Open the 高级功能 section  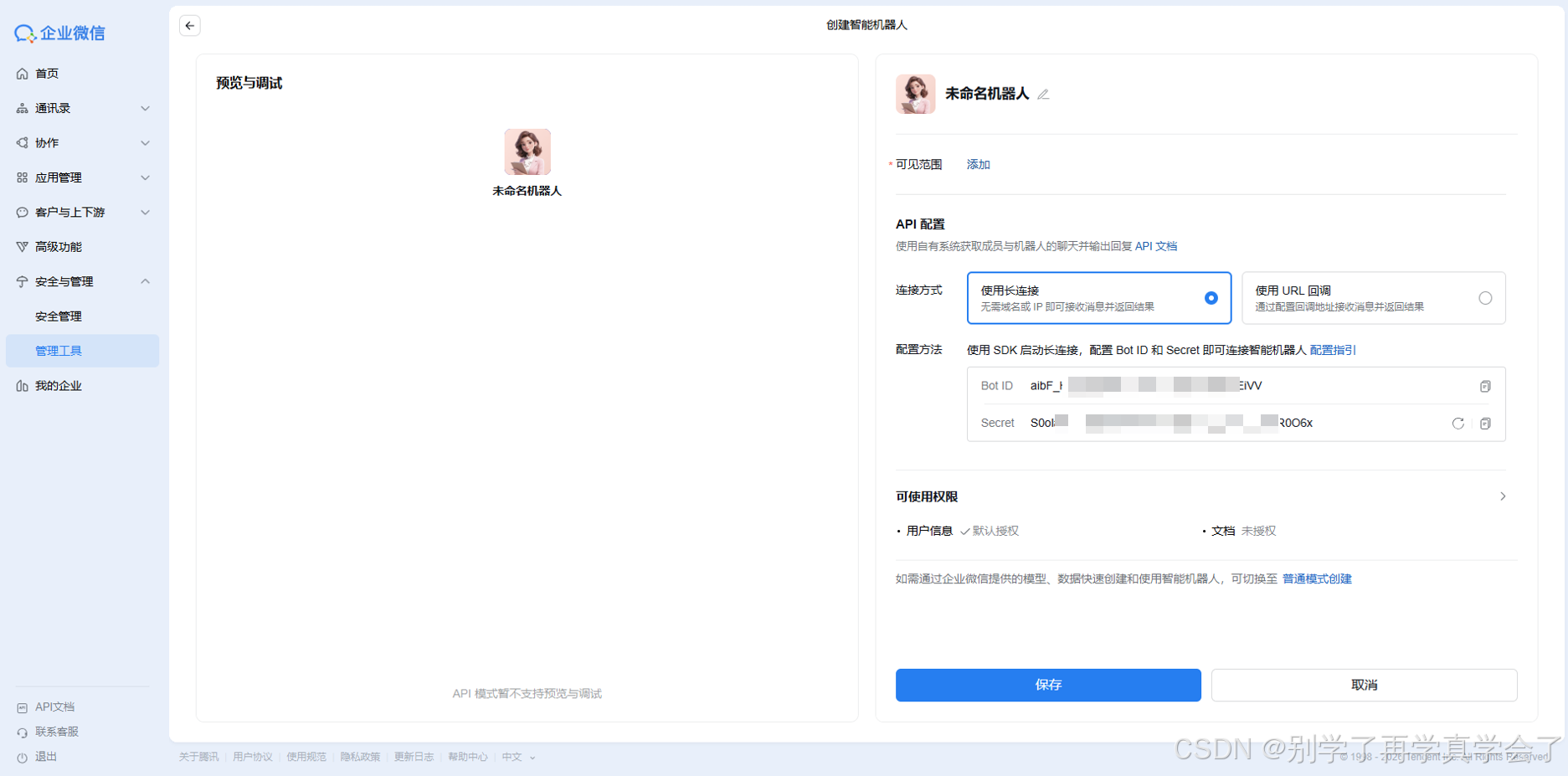click(x=58, y=246)
